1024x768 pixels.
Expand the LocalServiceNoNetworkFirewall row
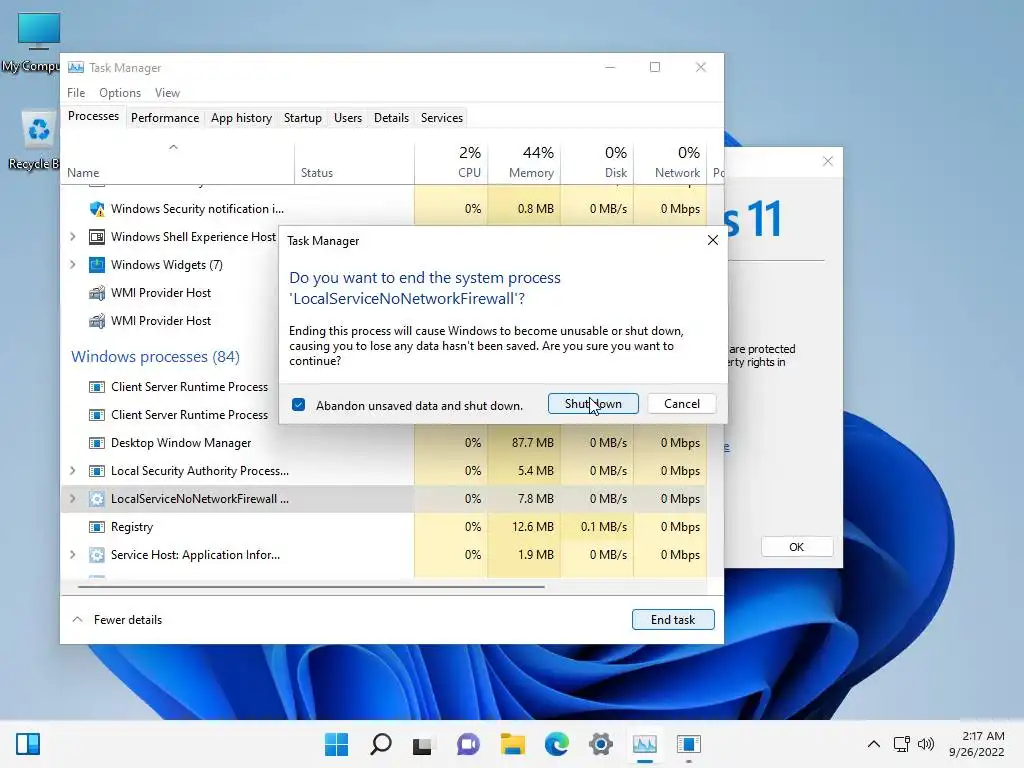pyautogui.click(x=72, y=500)
